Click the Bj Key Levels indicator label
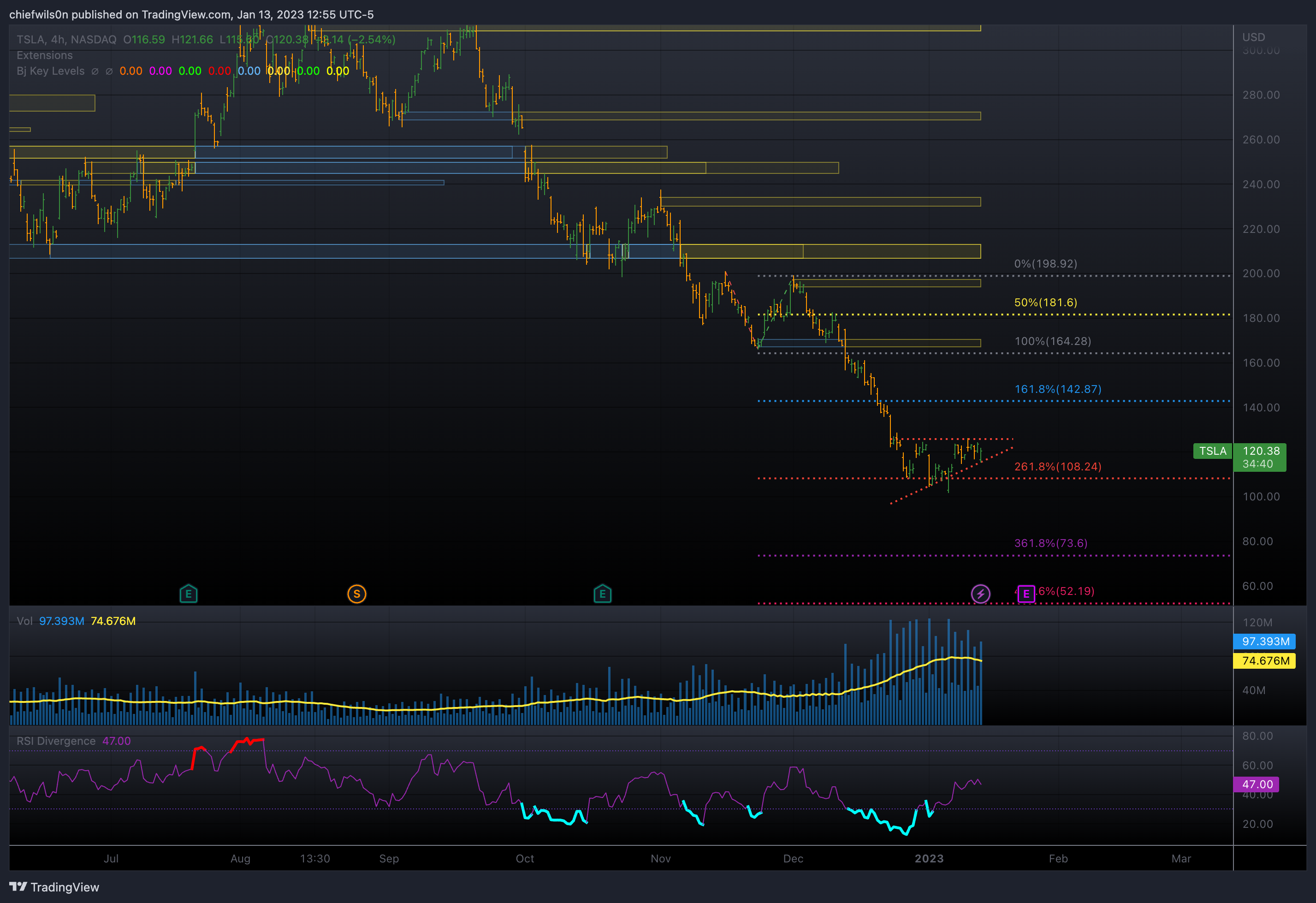This screenshot has height=903, width=1316. coord(50,71)
